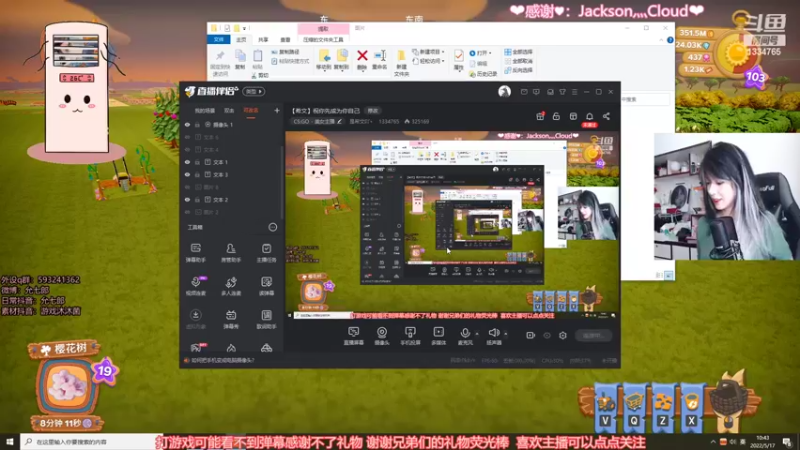Image resolution: width=800 pixels, height=450 pixels.
Task: Expand microphone options arrow
Action: (x=477, y=334)
